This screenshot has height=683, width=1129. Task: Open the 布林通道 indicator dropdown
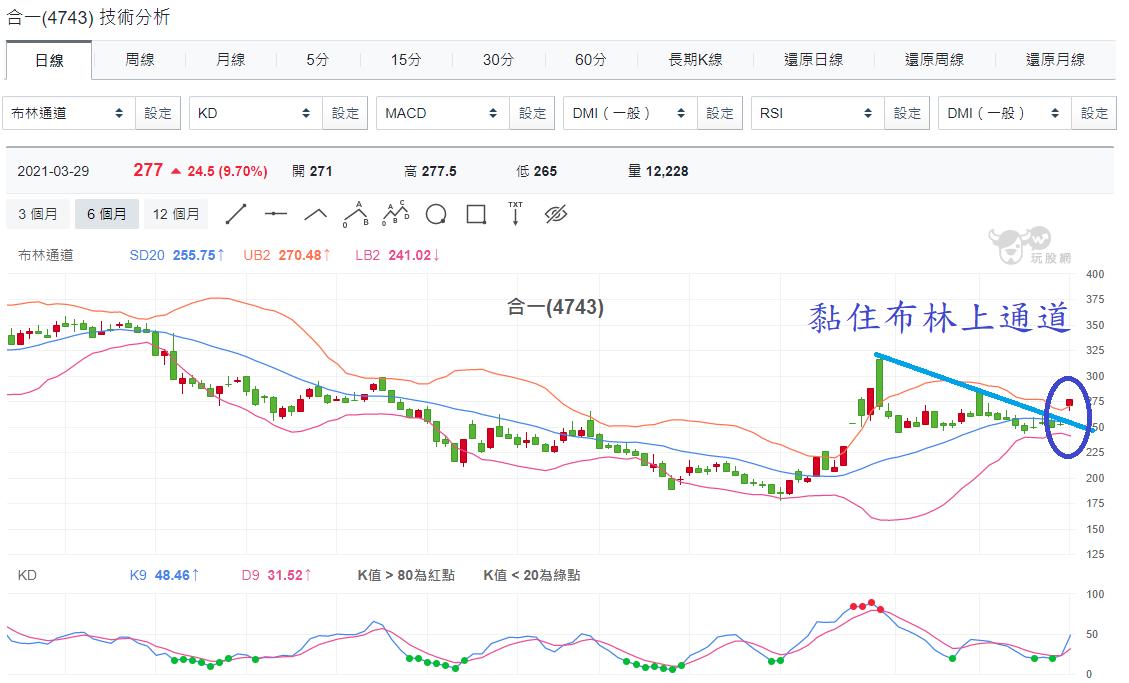pos(69,113)
